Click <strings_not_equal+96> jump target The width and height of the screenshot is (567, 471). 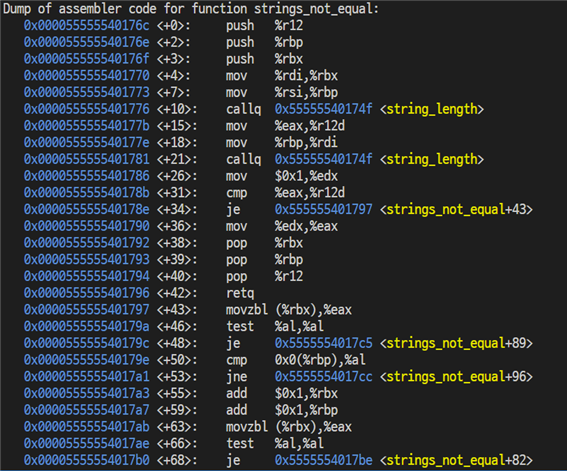tap(456, 376)
